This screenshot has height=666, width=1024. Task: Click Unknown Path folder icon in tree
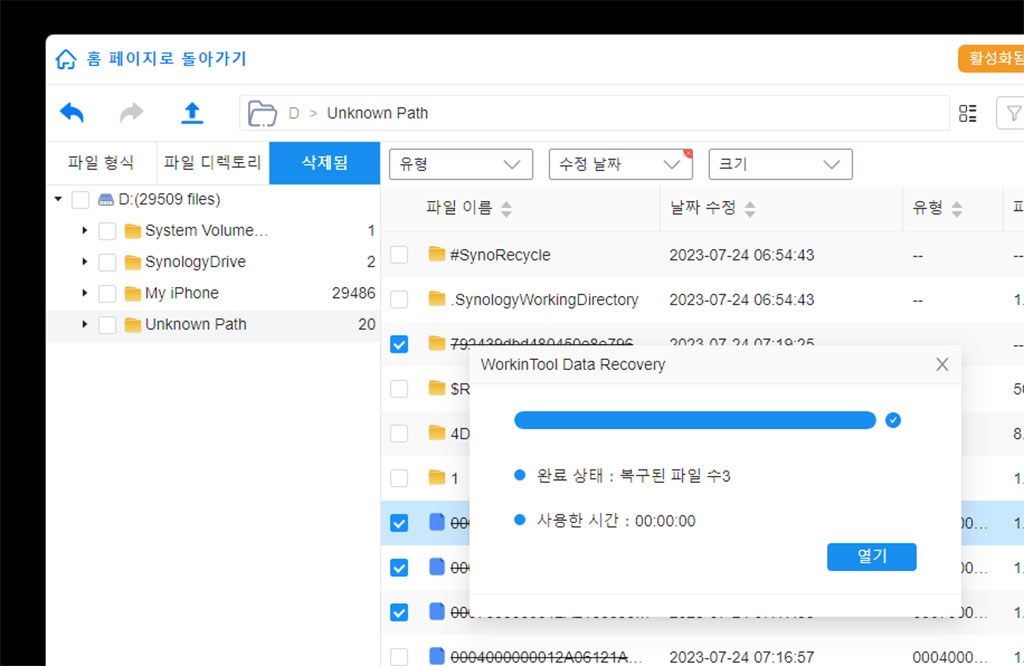tap(133, 325)
